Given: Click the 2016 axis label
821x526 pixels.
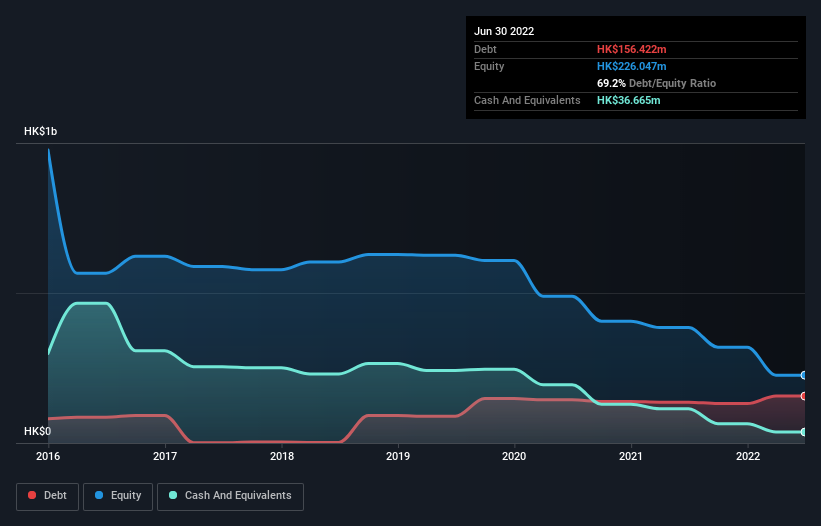Looking at the screenshot, I should tap(48, 456).
